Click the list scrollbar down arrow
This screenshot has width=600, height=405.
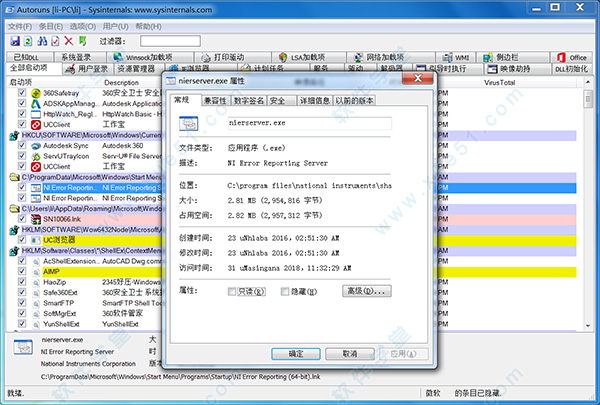[x=588, y=326]
